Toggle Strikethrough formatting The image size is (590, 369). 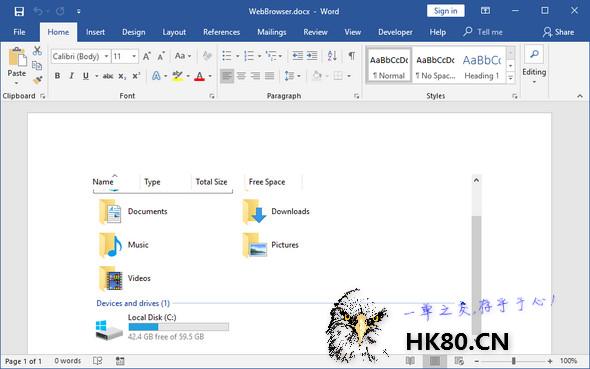click(x=108, y=76)
